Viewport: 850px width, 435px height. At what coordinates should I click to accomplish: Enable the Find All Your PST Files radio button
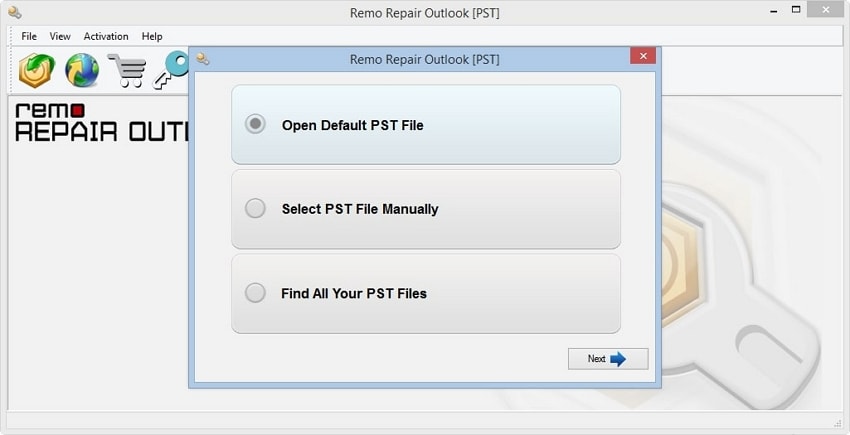coord(256,293)
